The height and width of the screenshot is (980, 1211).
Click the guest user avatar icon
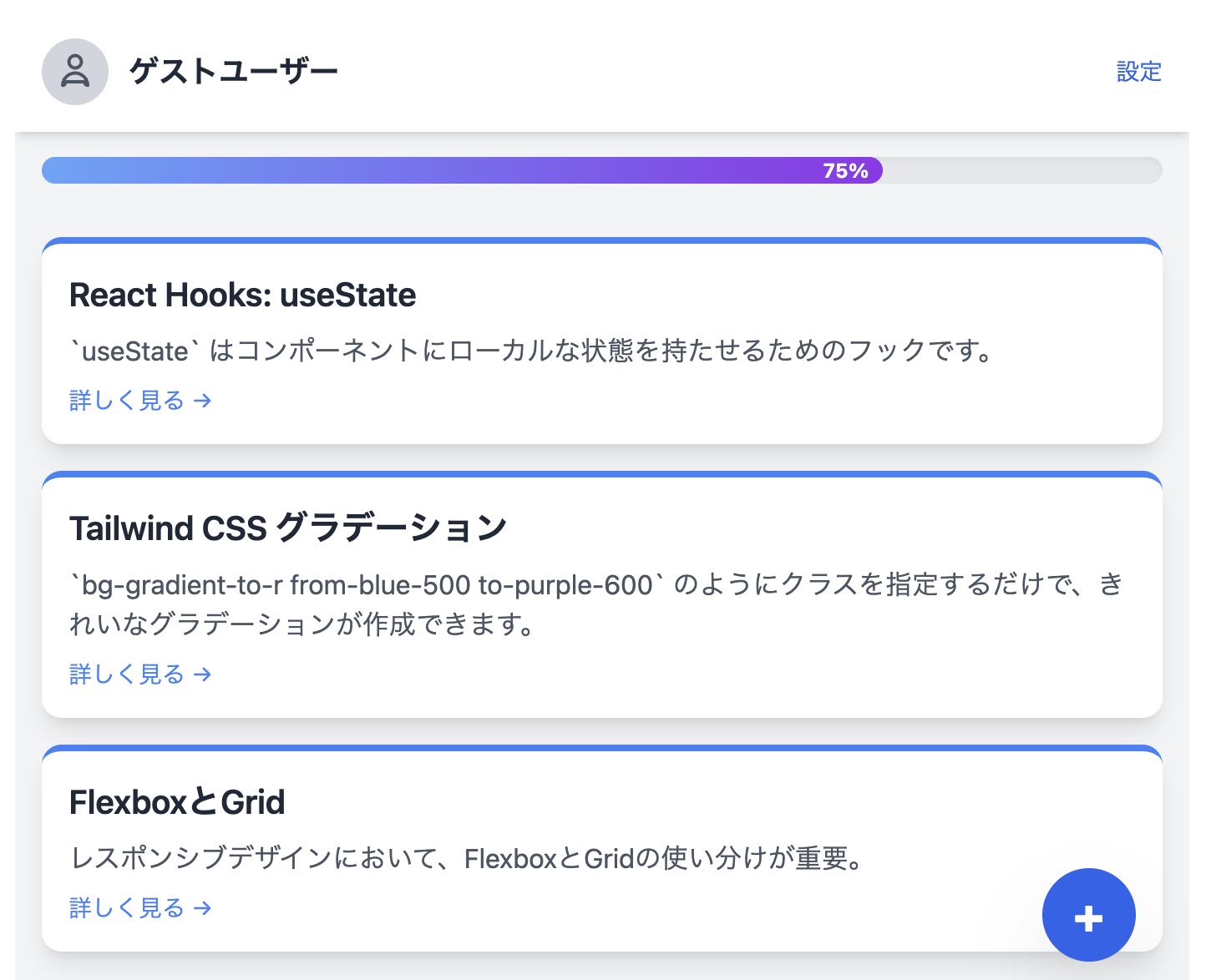pos(75,72)
